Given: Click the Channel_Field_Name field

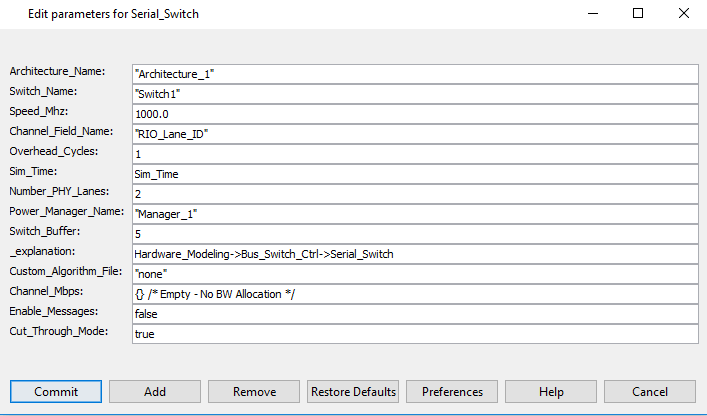Looking at the screenshot, I should tap(414, 134).
